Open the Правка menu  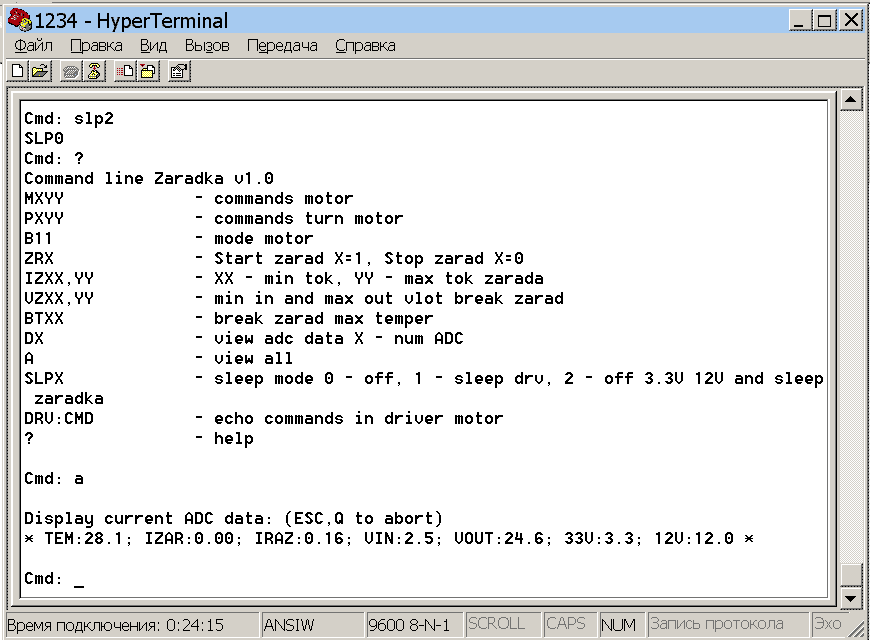point(97,46)
